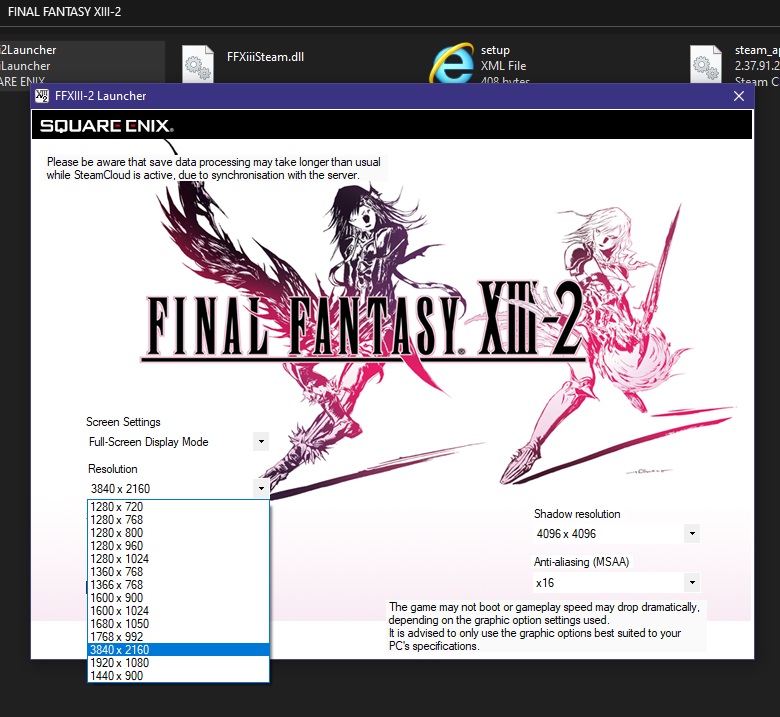Open the Shadow resolution dropdown arrow

click(x=692, y=533)
